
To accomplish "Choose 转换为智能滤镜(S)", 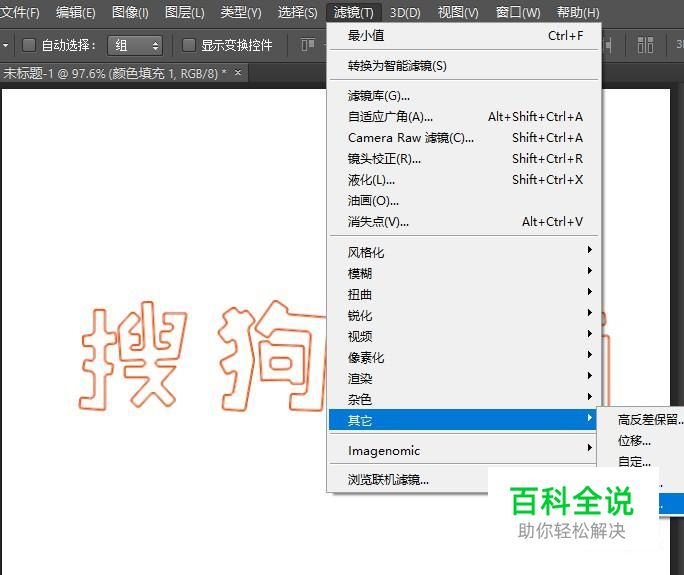I will (464, 66).
